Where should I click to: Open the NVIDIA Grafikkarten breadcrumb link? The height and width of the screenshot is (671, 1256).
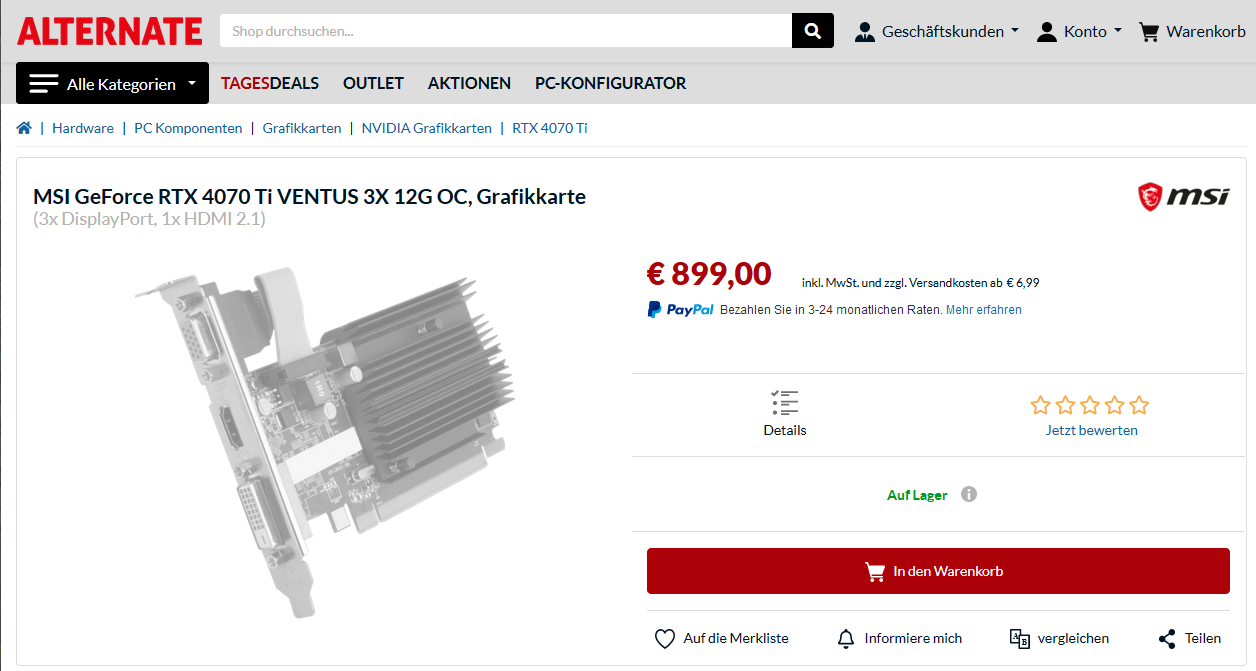point(427,128)
